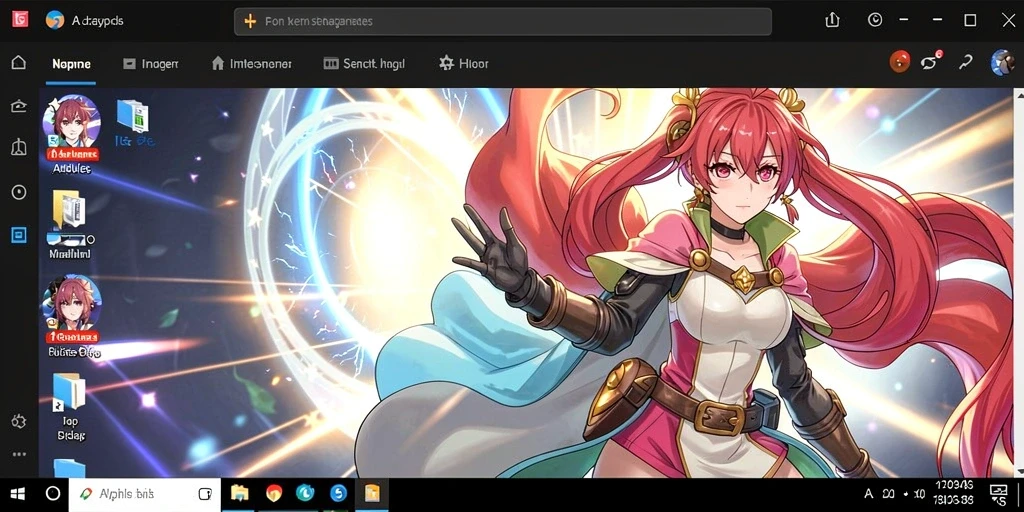1024x512 pixels.
Task: Click the circle target sidebar icon
Action: click(19, 192)
